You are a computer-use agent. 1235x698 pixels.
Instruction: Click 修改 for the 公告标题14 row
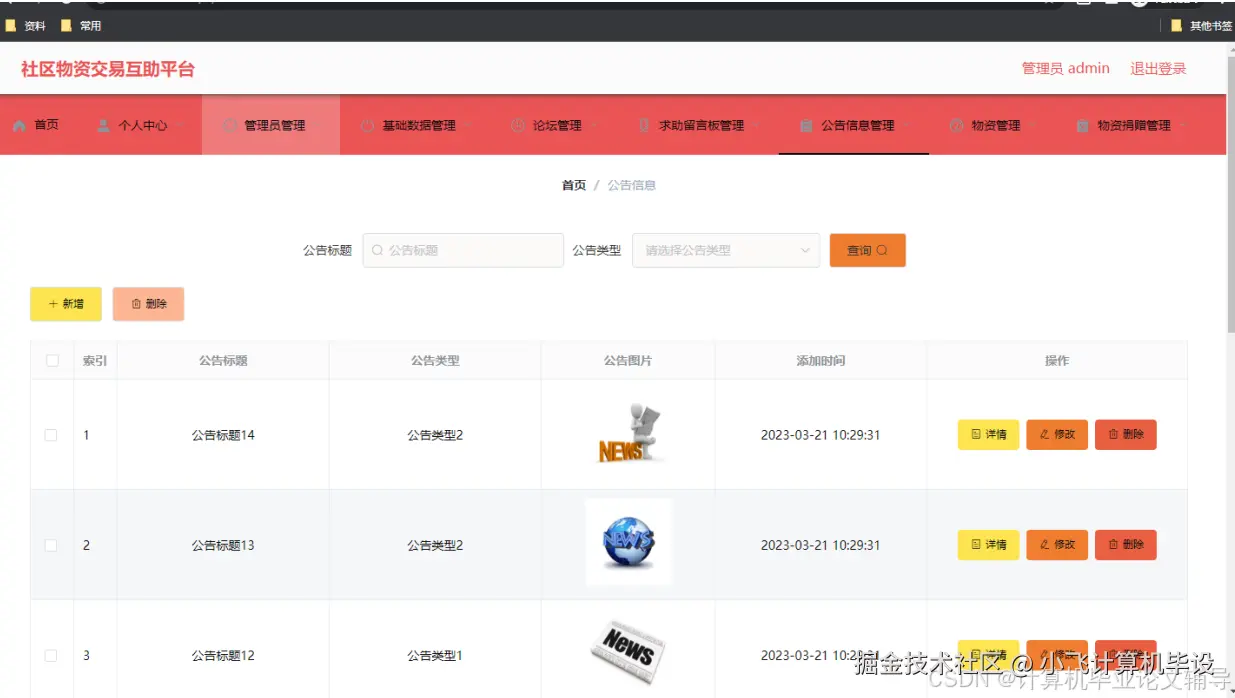pos(1057,434)
